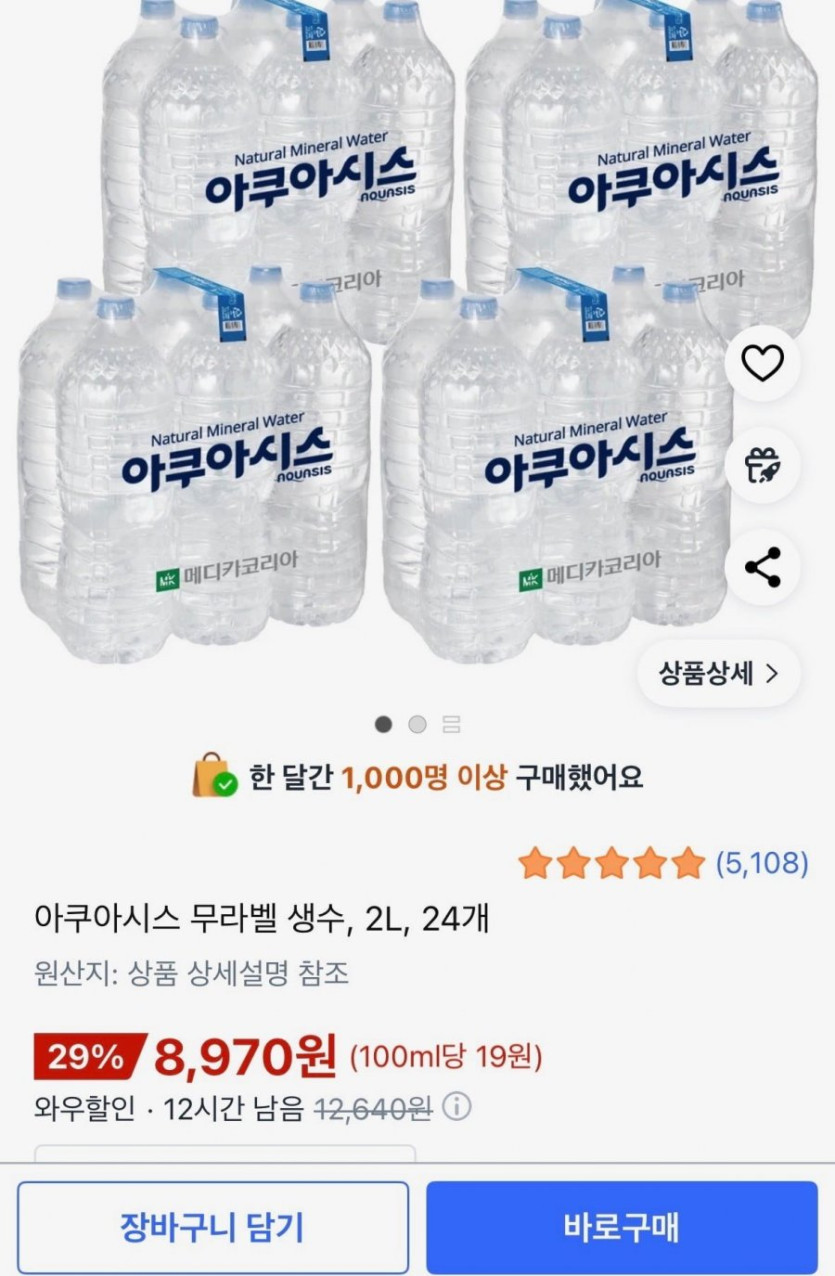The height and width of the screenshot is (1276, 835).
Task: Tap the shopping bag checkmark icon
Action: click(214, 776)
